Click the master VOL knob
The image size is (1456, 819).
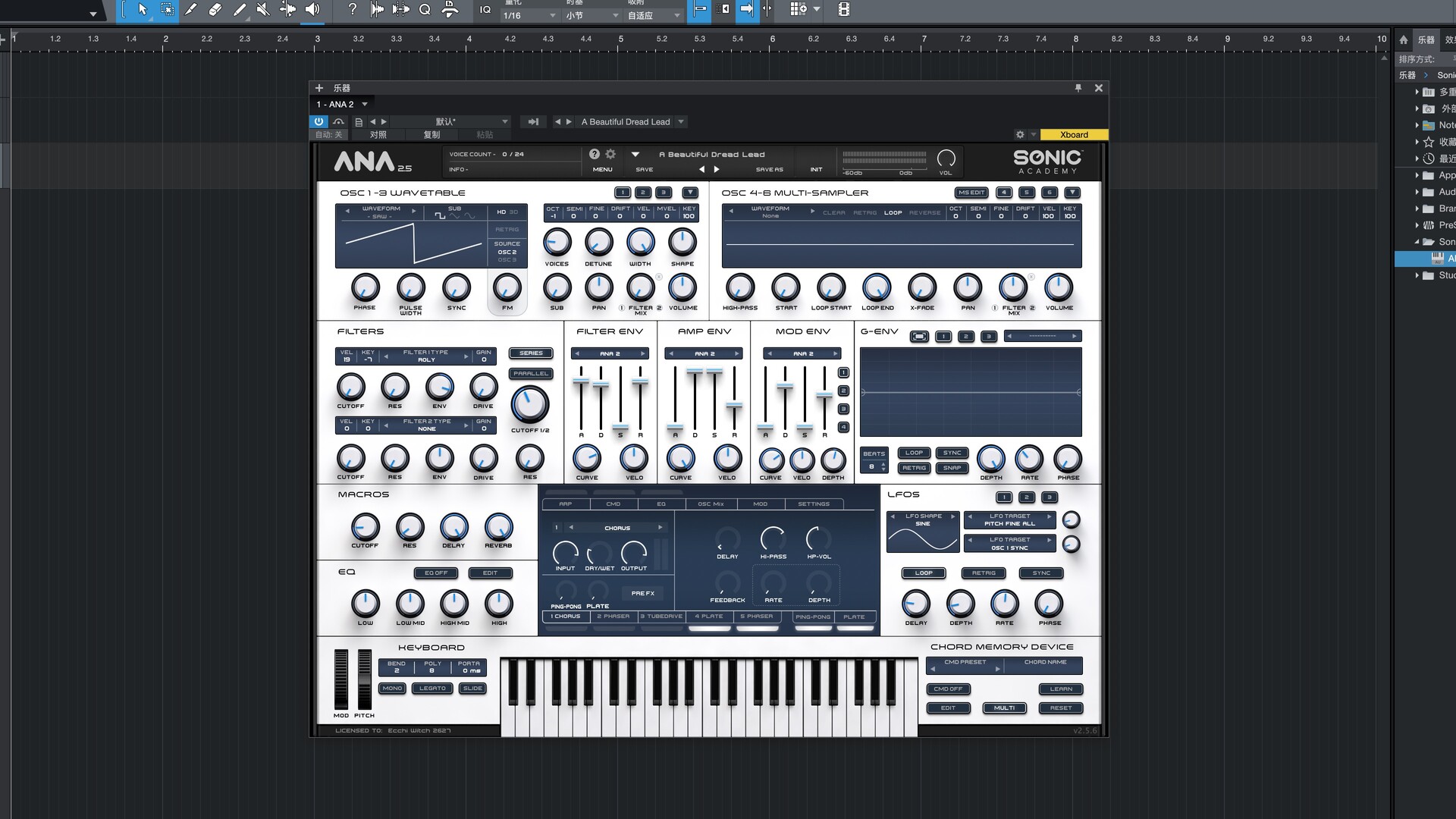point(946,158)
